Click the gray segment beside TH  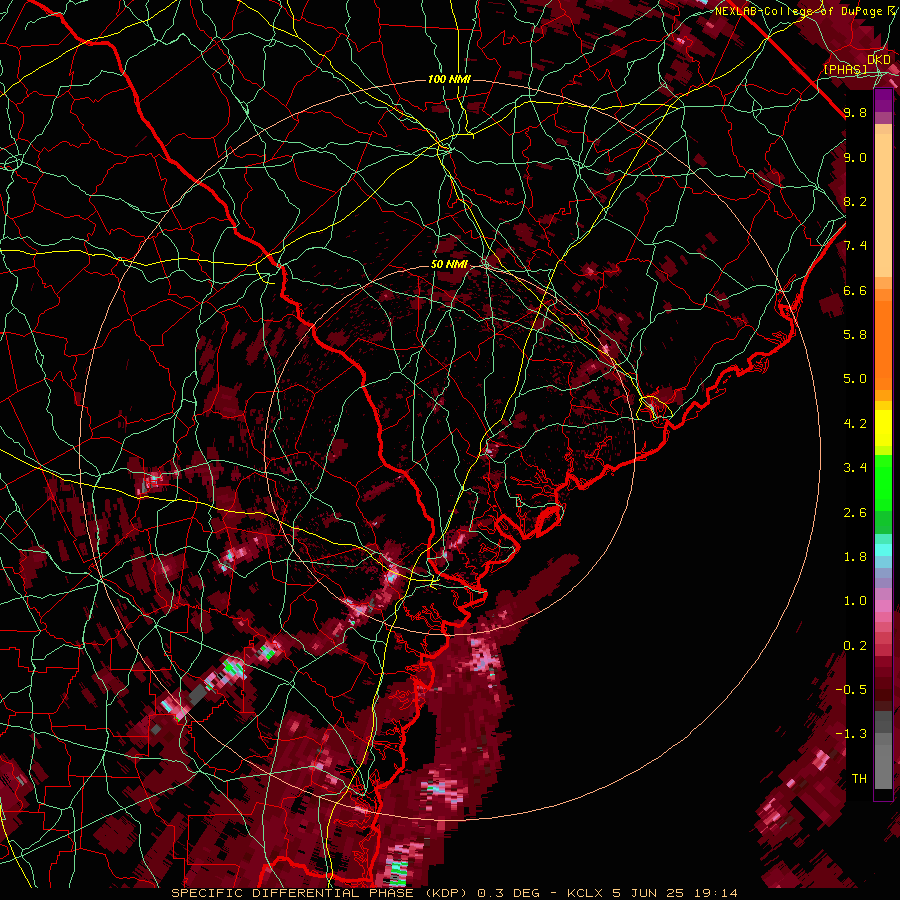point(883,769)
